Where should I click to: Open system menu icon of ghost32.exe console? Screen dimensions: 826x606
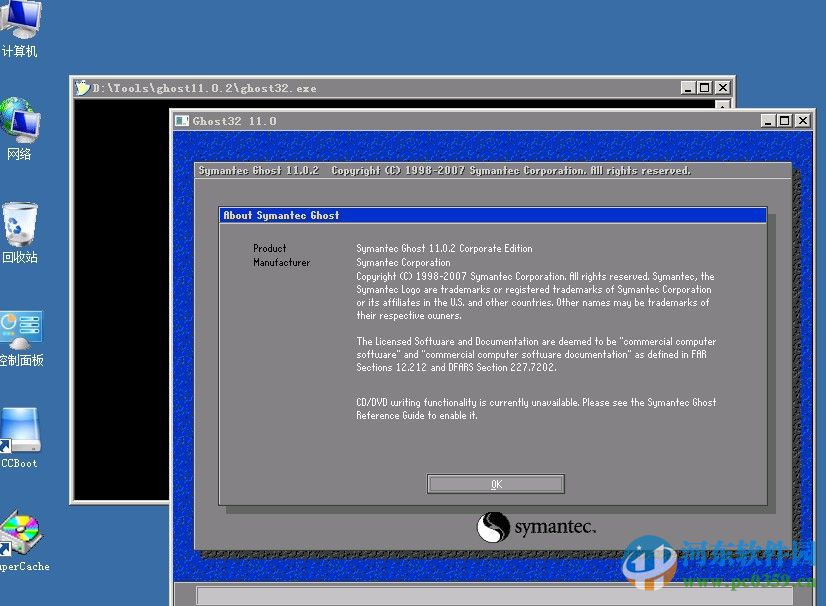coord(82,88)
